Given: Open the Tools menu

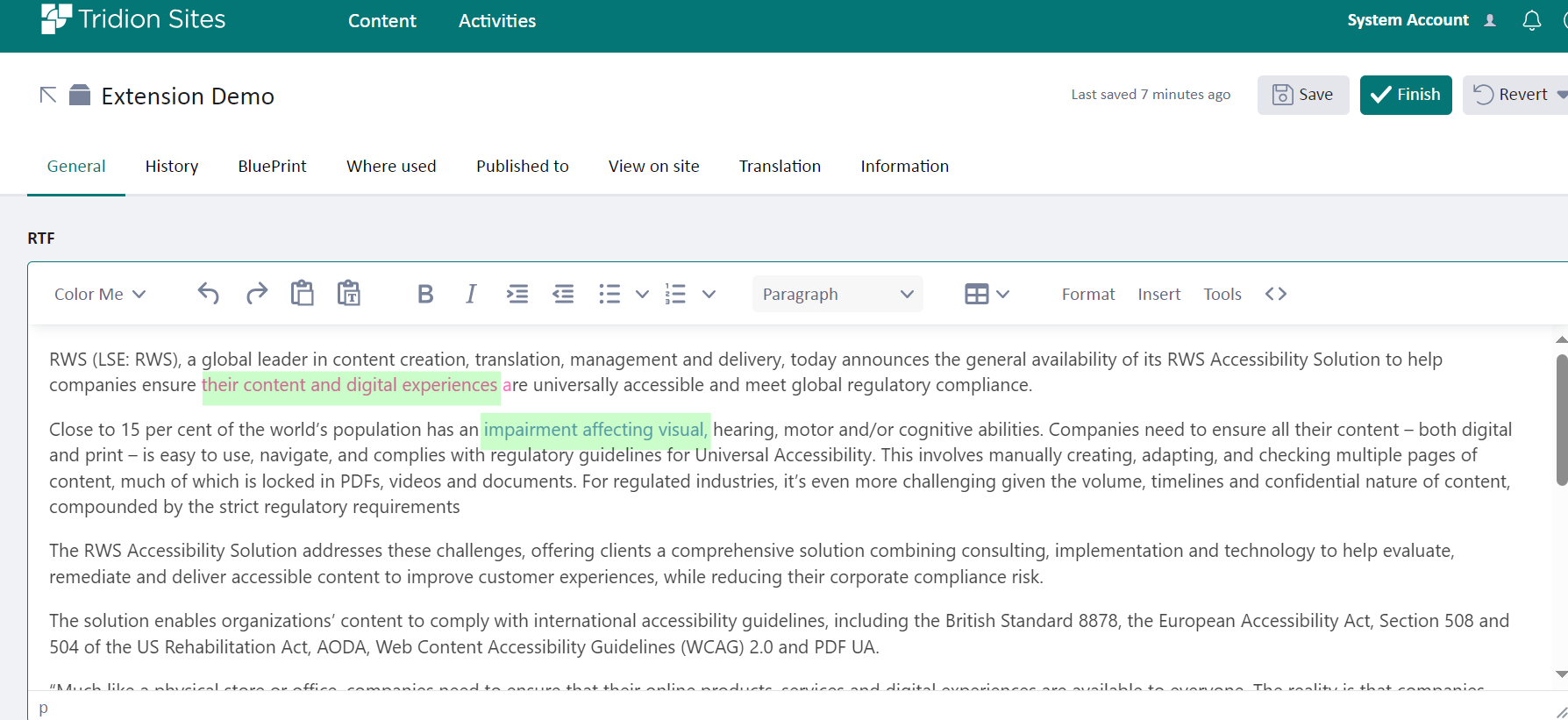Looking at the screenshot, I should [x=1222, y=294].
